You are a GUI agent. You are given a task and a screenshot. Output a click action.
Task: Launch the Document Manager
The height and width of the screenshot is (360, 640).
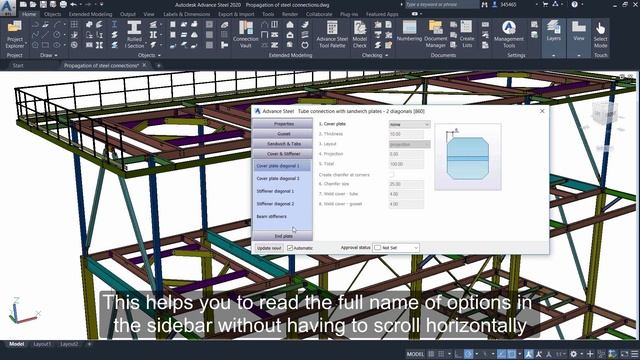pos(435,34)
